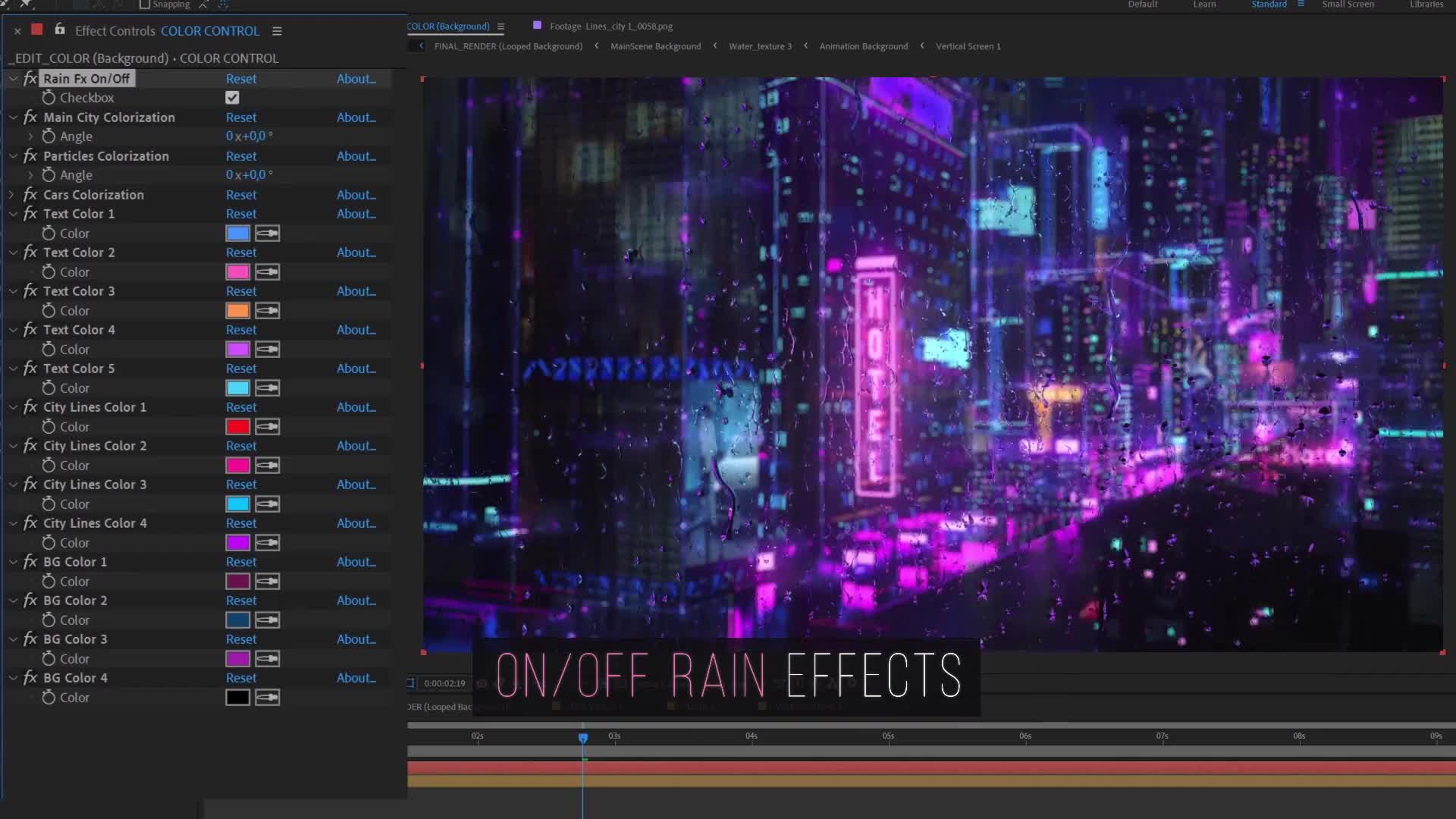Image resolution: width=1456 pixels, height=819 pixels.
Task: Use eyedropper for BG Color 4
Action: click(267, 698)
